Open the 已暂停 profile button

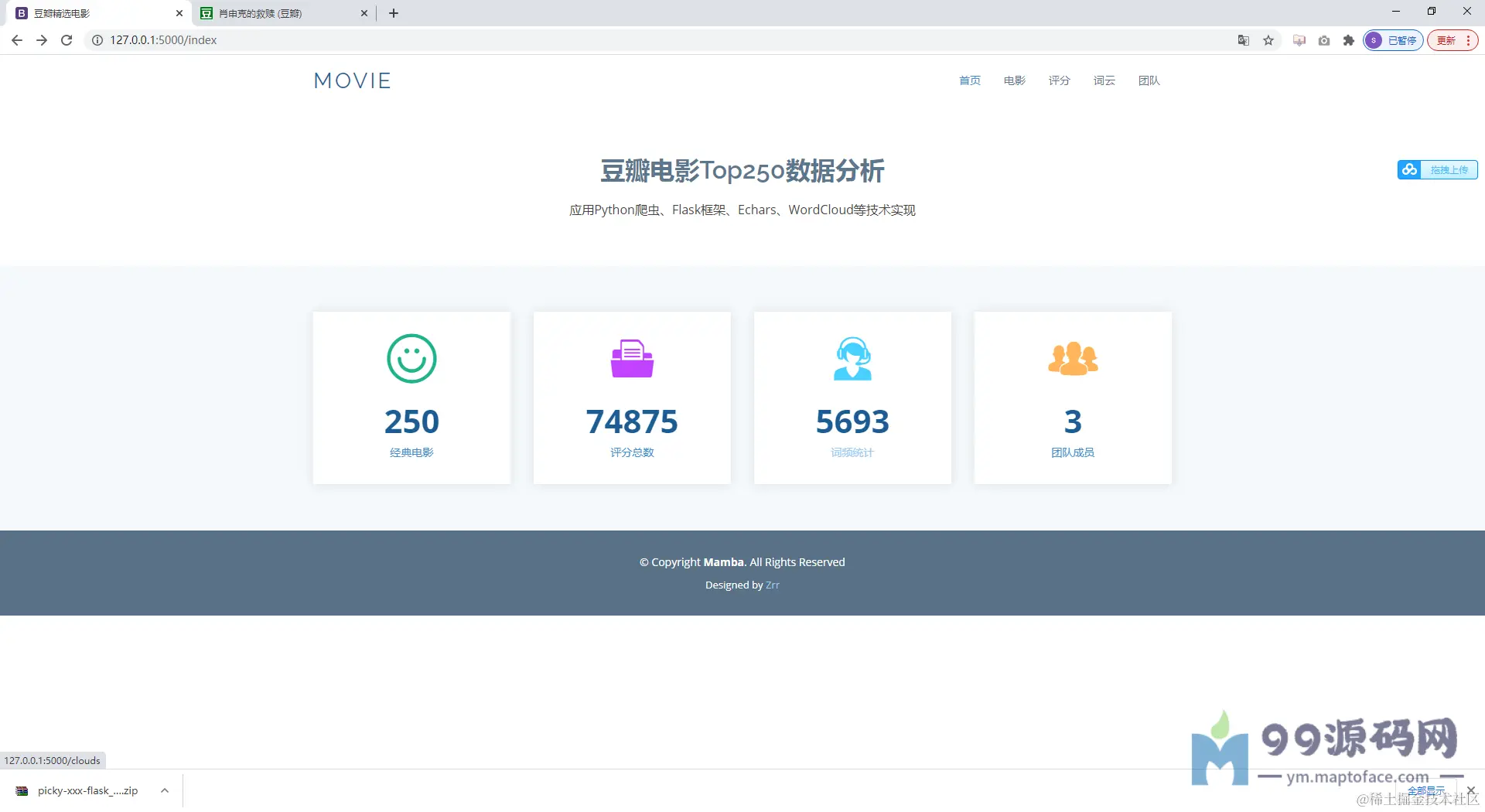tap(1393, 40)
